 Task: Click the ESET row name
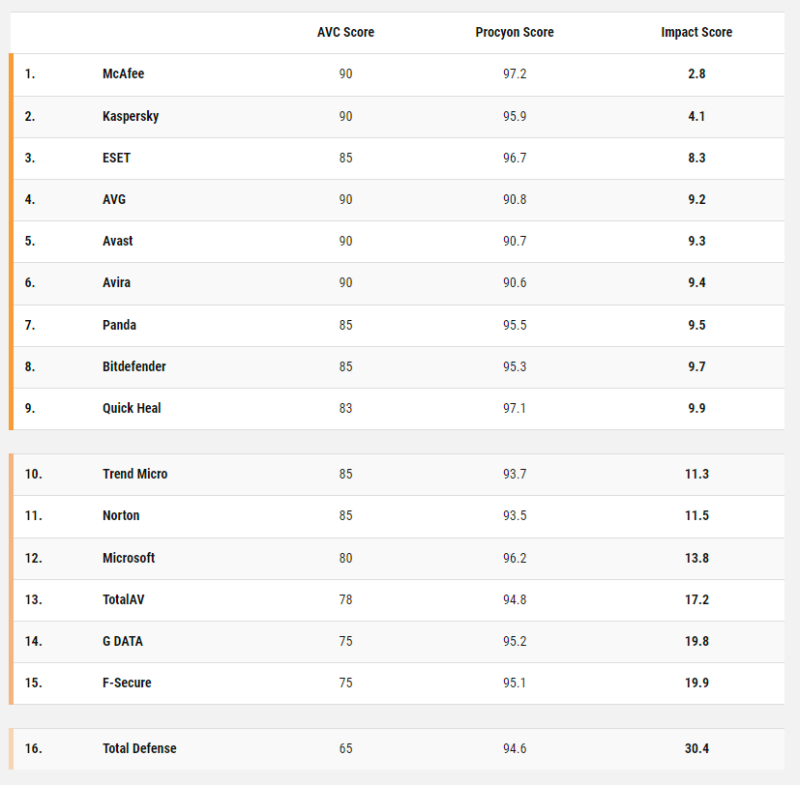116,158
